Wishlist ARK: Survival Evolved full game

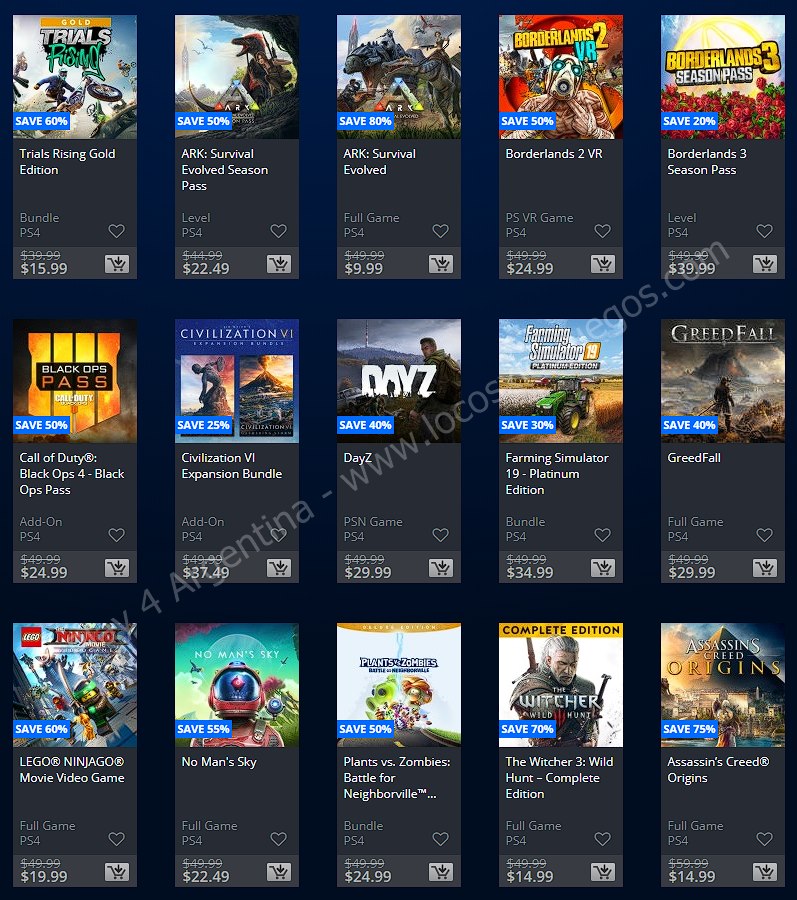[440, 231]
